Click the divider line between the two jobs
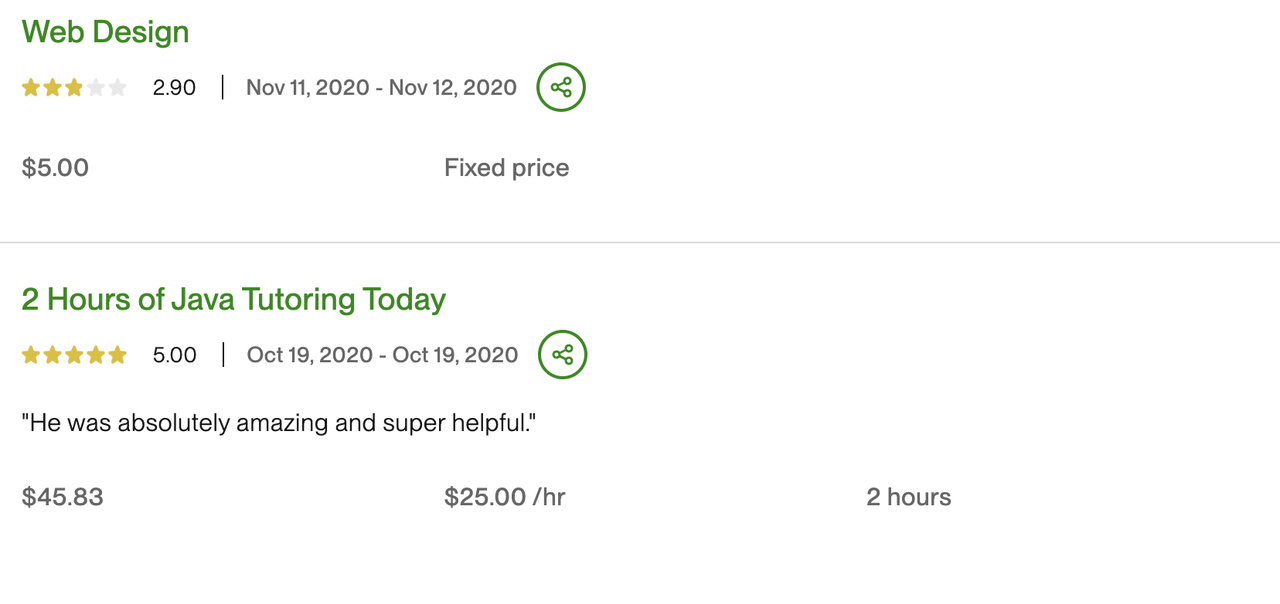The width and height of the screenshot is (1280, 604). (x=640, y=242)
